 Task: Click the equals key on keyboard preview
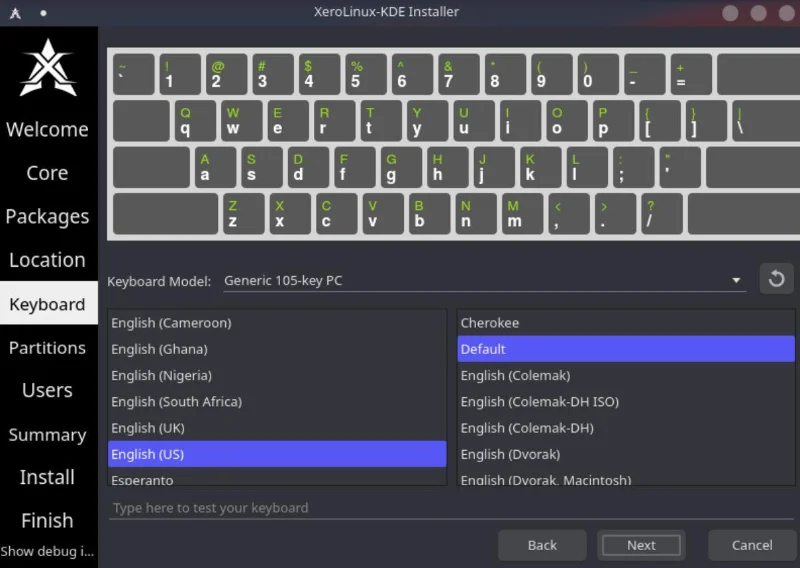pyautogui.click(x=691, y=75)
